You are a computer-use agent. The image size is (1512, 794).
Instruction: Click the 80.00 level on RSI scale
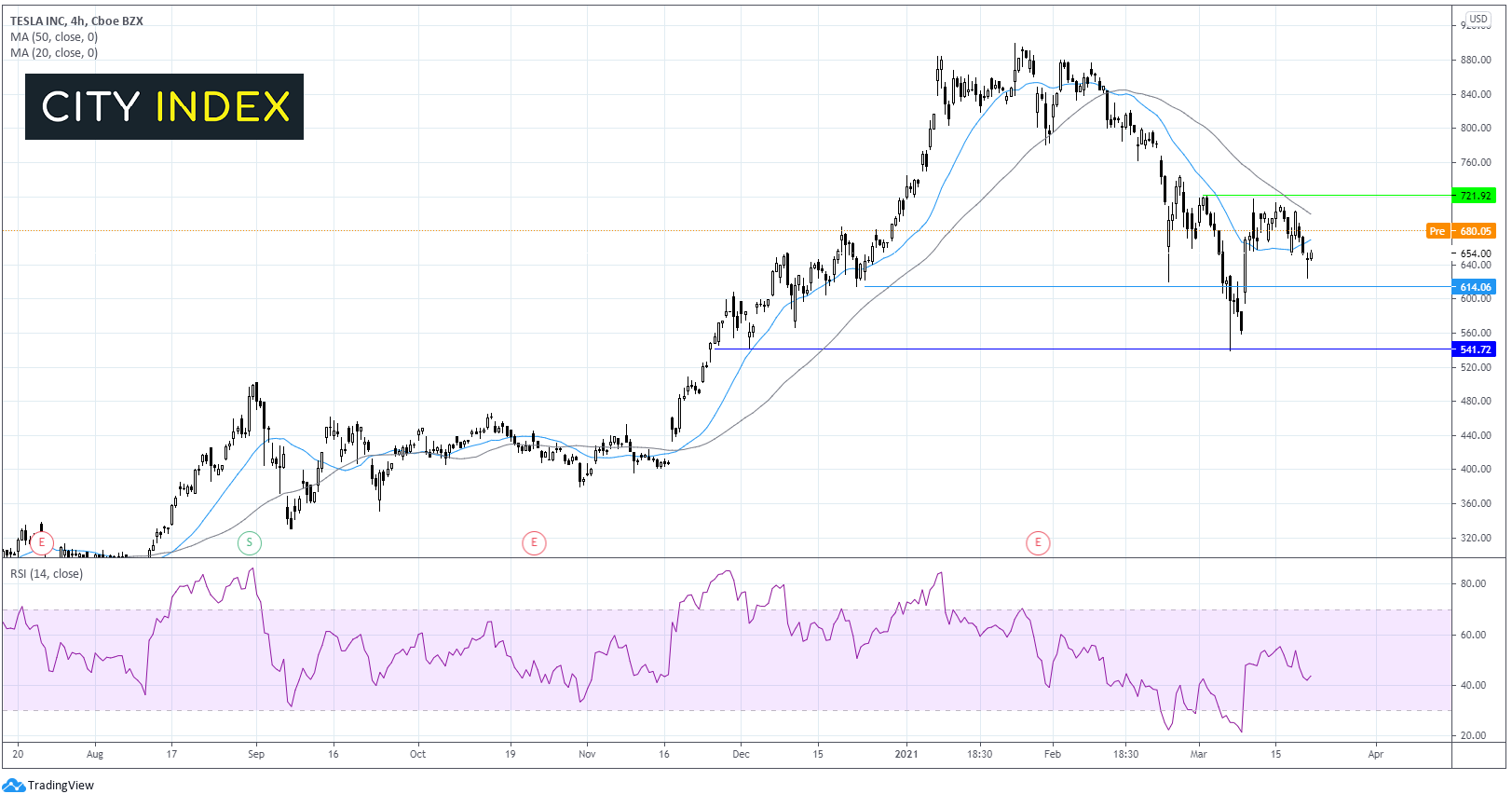[x=1473, y=584]
